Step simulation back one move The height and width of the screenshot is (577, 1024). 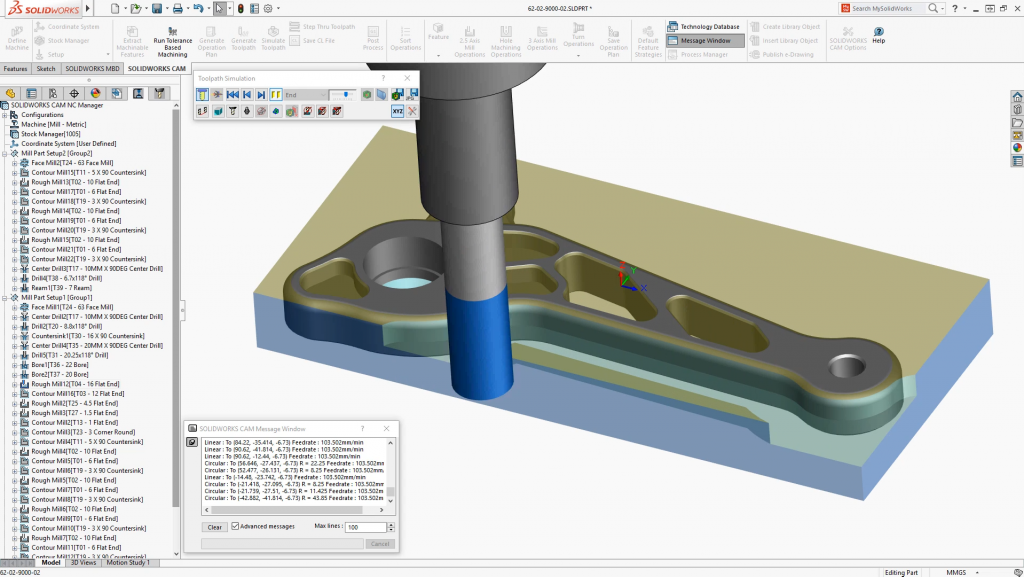[247, 95]
